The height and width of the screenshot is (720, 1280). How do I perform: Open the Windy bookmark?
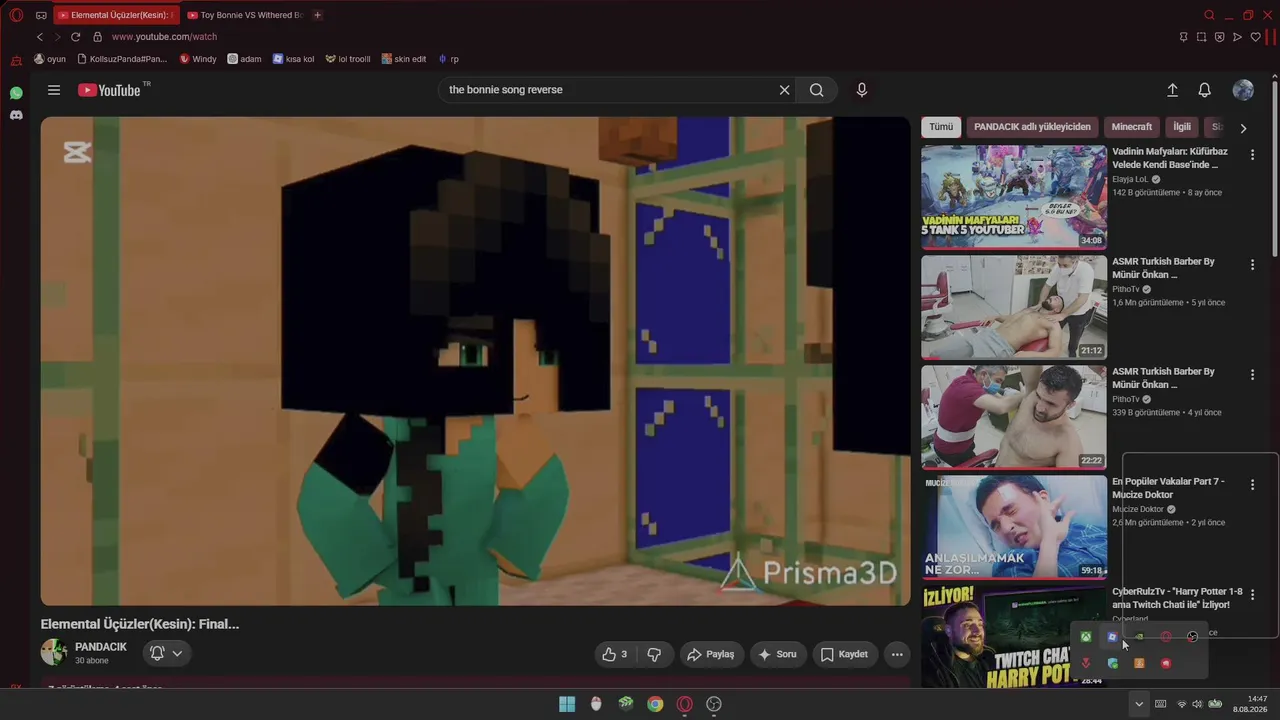[198, 59]
